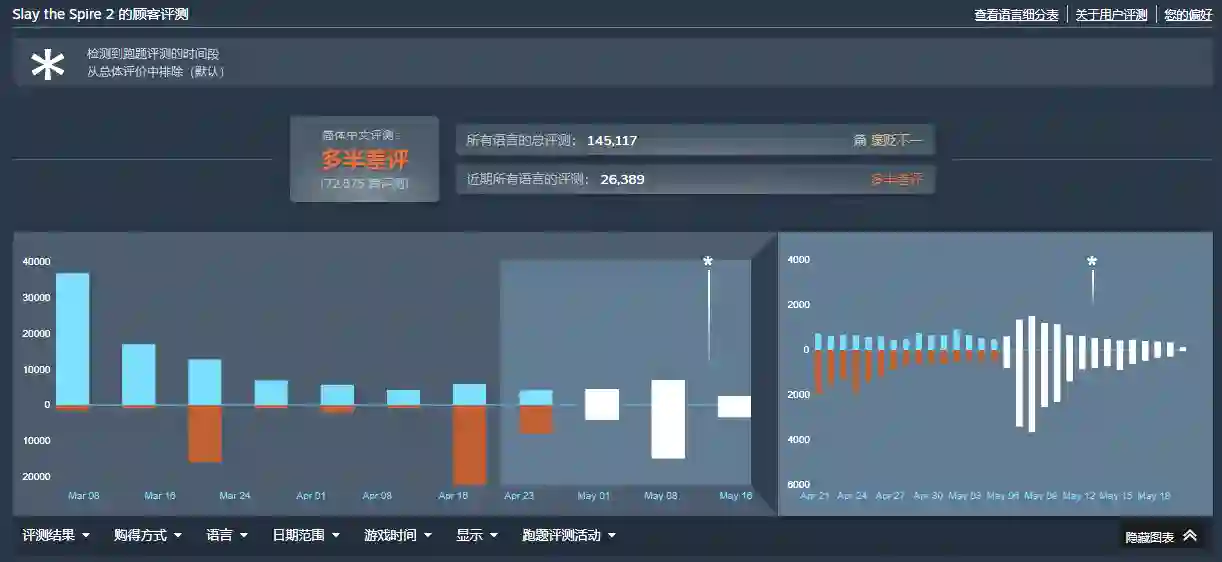Click the 隐藏图表 hide chart button
Screen dimensions: 1222x562
click(1161, 536)
